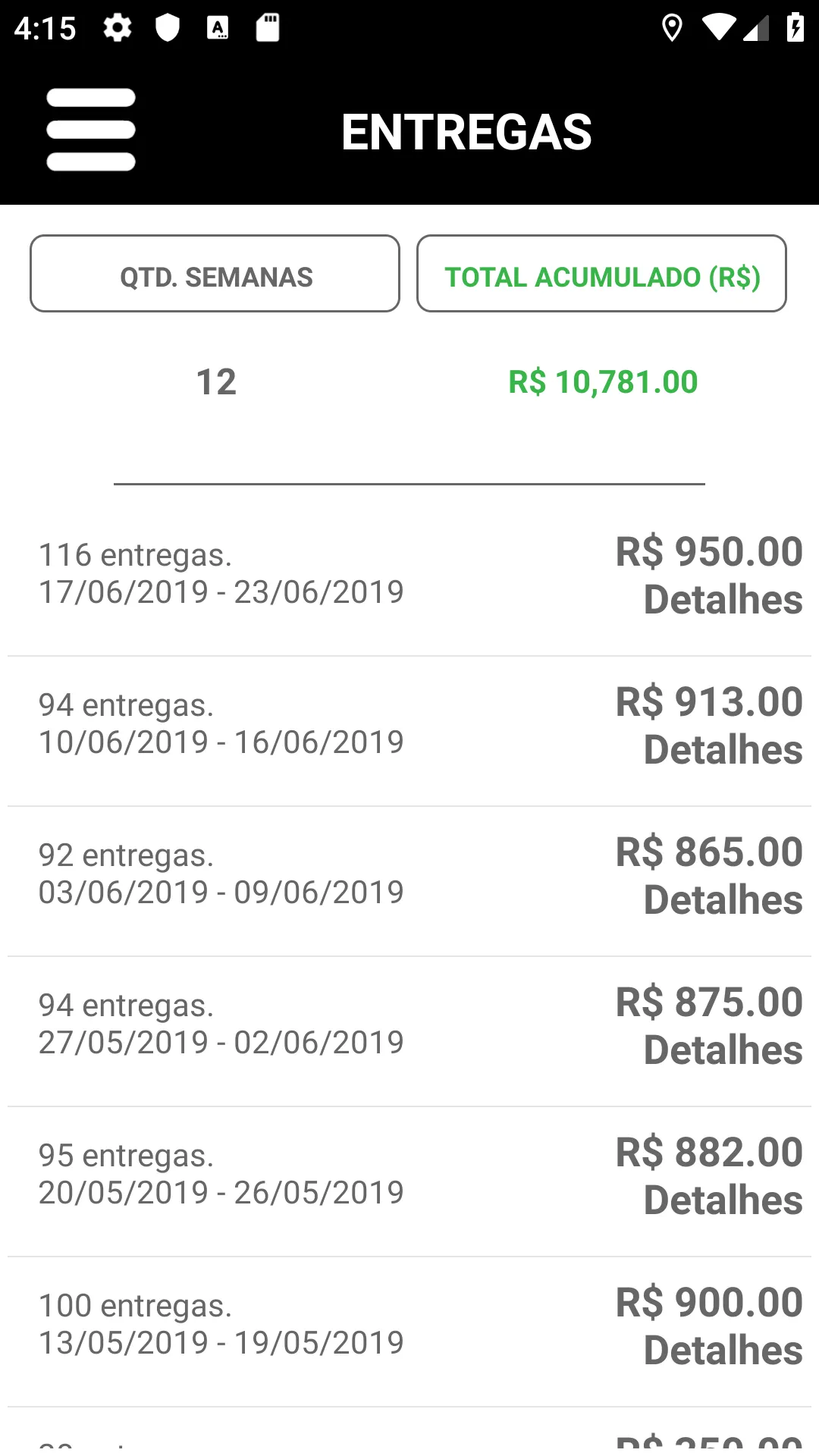Open Detalhes for R$ 913.00 week
The height and width of the screenshot is (1456, 819).
point(723,750)
